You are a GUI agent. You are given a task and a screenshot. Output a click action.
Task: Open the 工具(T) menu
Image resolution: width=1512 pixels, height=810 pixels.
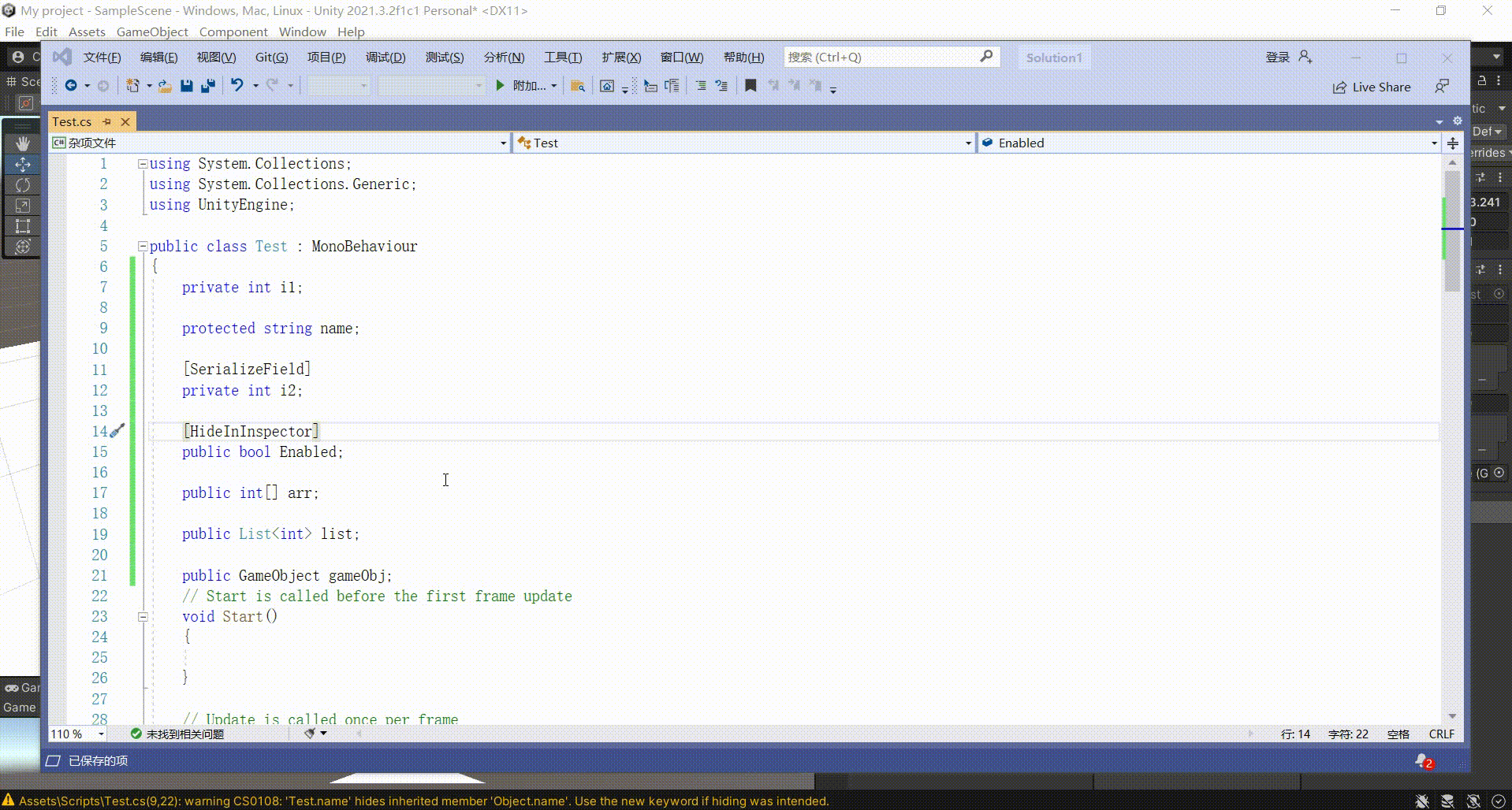click(x=563, y=58)
